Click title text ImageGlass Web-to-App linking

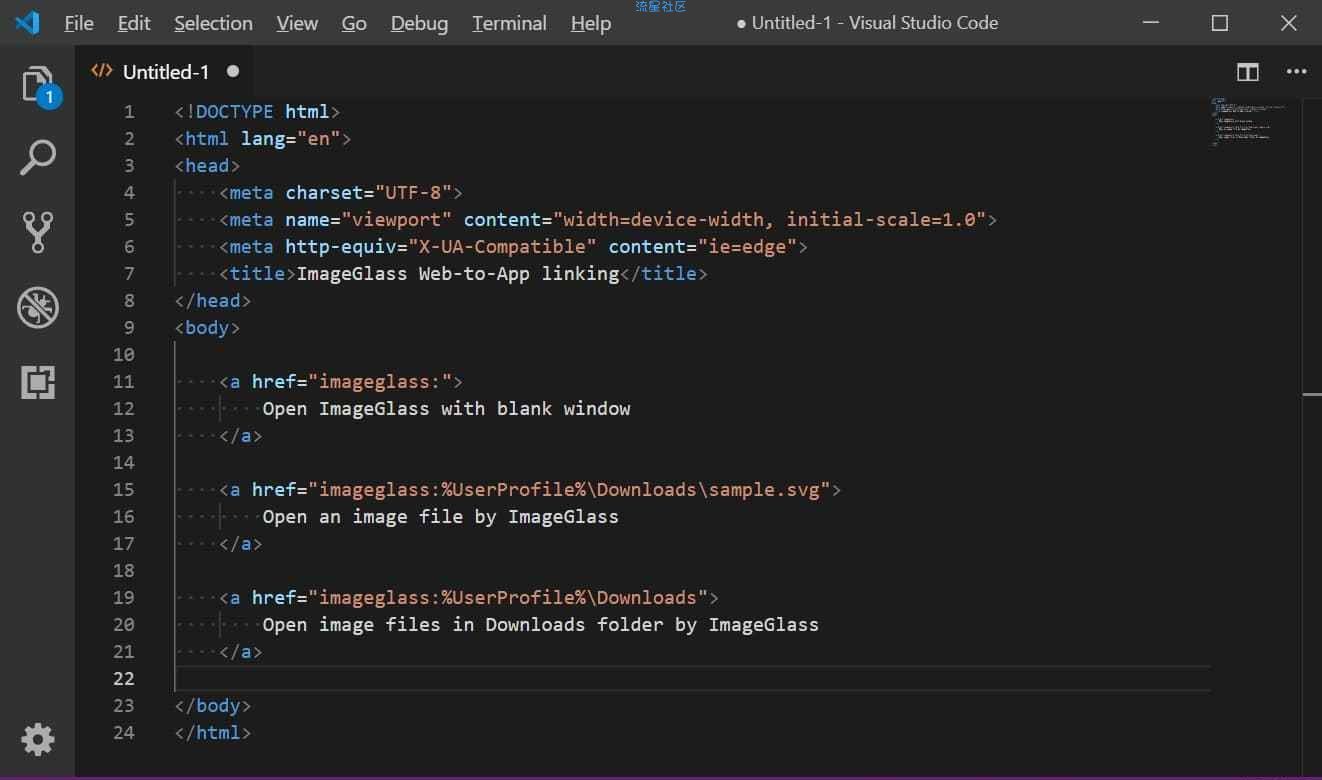point(458,273)
